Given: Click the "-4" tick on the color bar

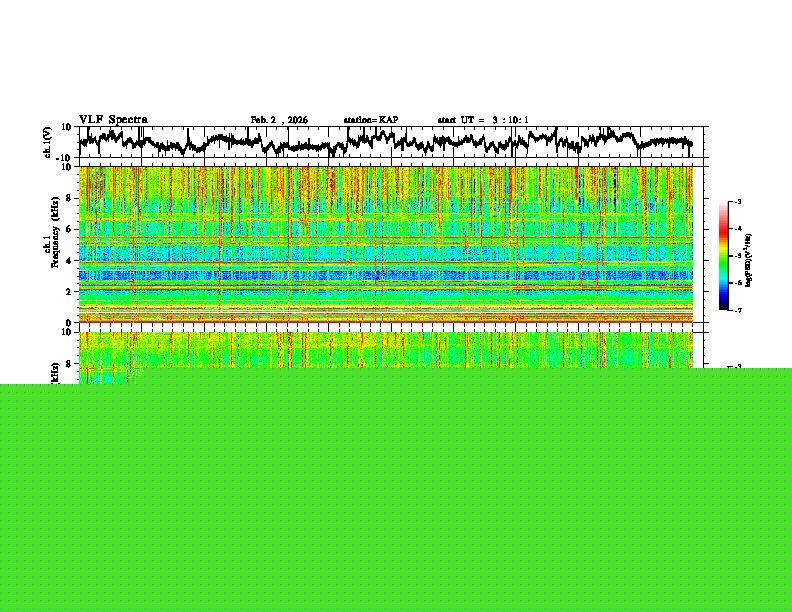Looking at the screenshot, I should (737, 228).
